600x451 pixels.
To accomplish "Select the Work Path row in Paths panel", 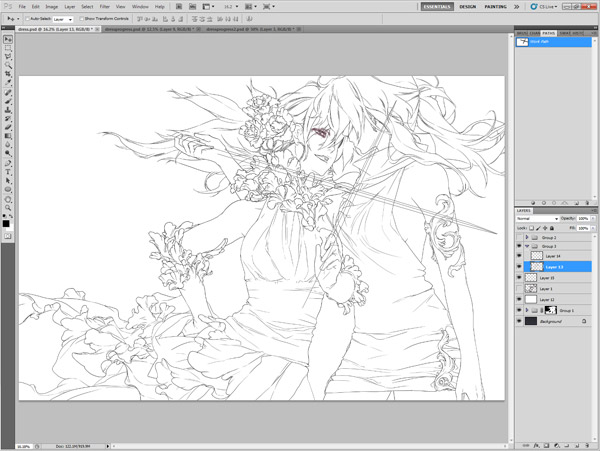I will [x=553, y=42].
